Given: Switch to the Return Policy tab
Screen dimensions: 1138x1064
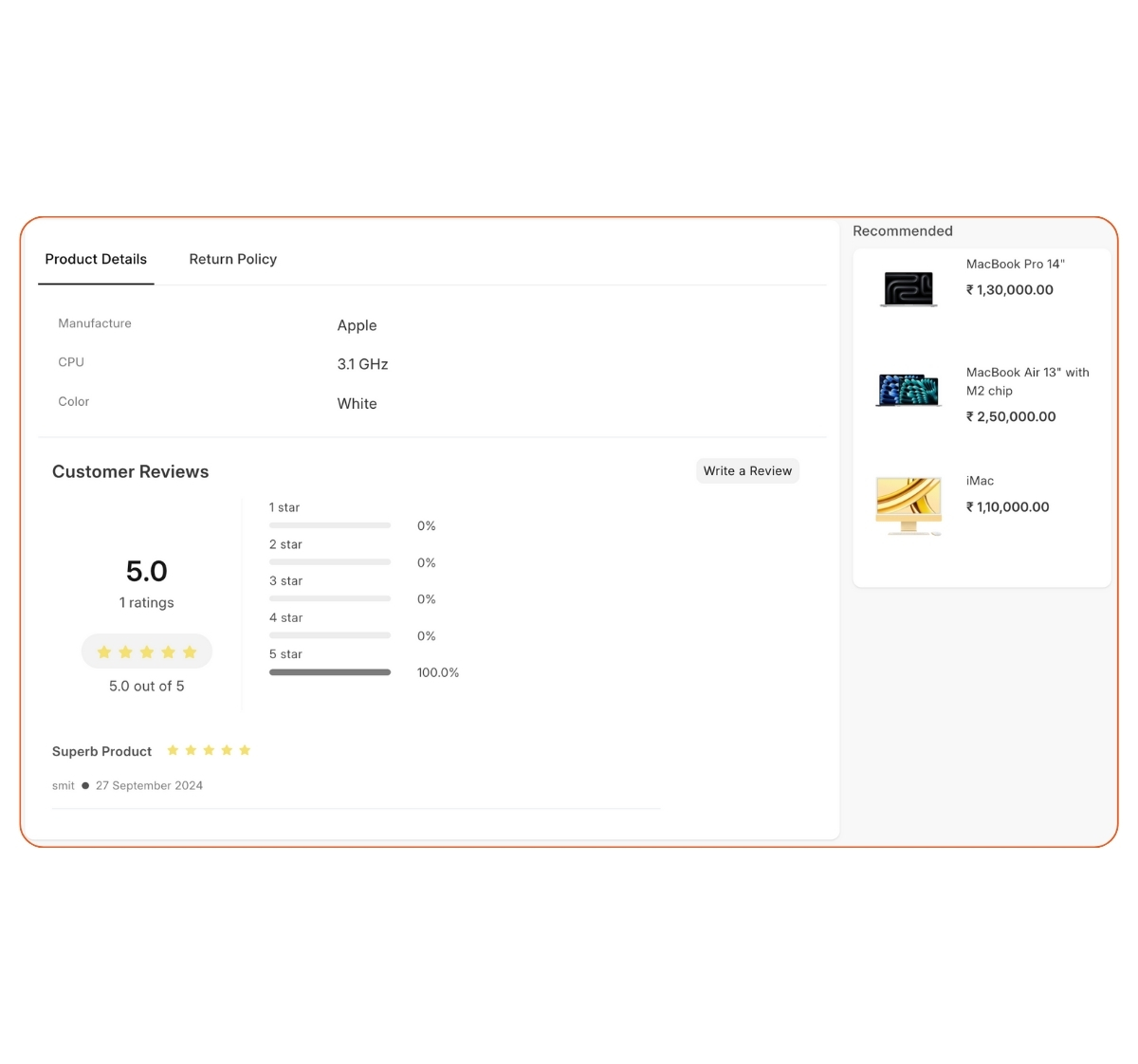Looking at the screenshot, I should 232,259.
